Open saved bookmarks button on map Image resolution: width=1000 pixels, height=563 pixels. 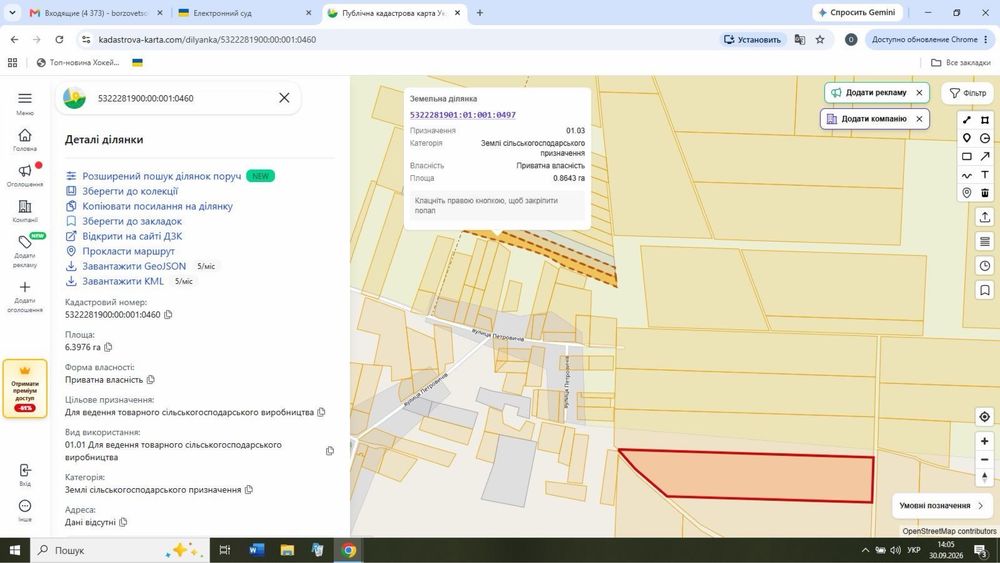coord(985,290)
